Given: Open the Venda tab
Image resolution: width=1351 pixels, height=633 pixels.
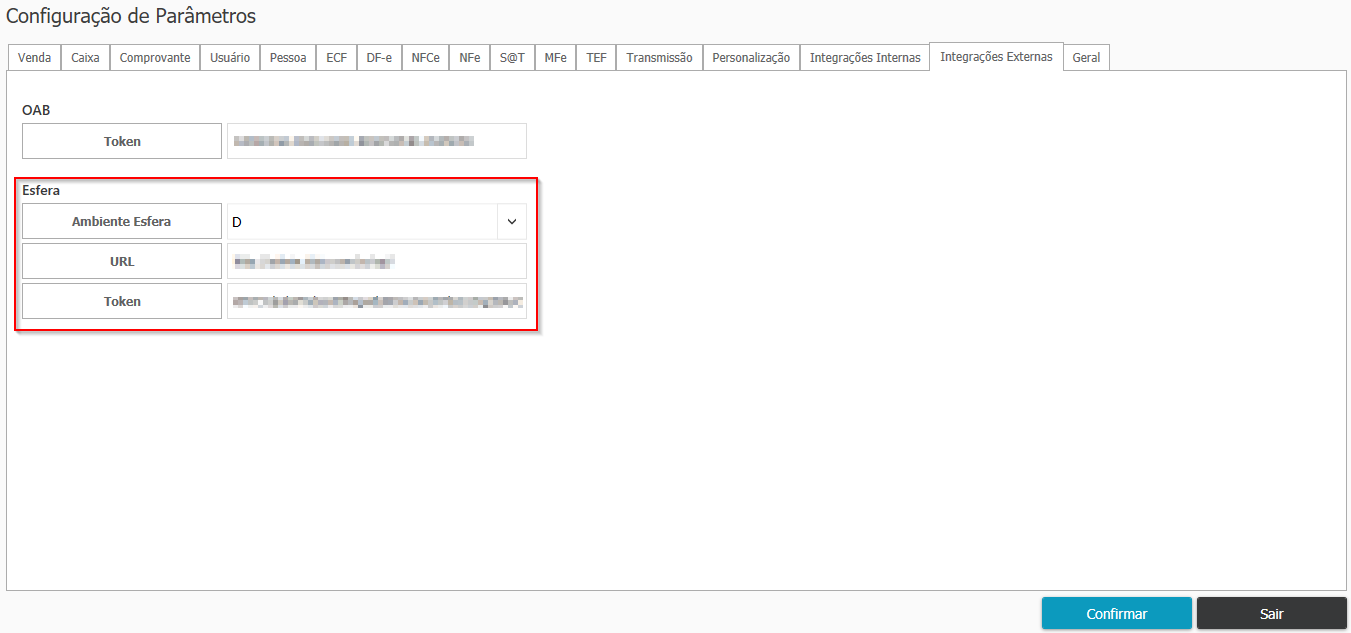Looking at the screenshot, I should (x=34, y=58).
